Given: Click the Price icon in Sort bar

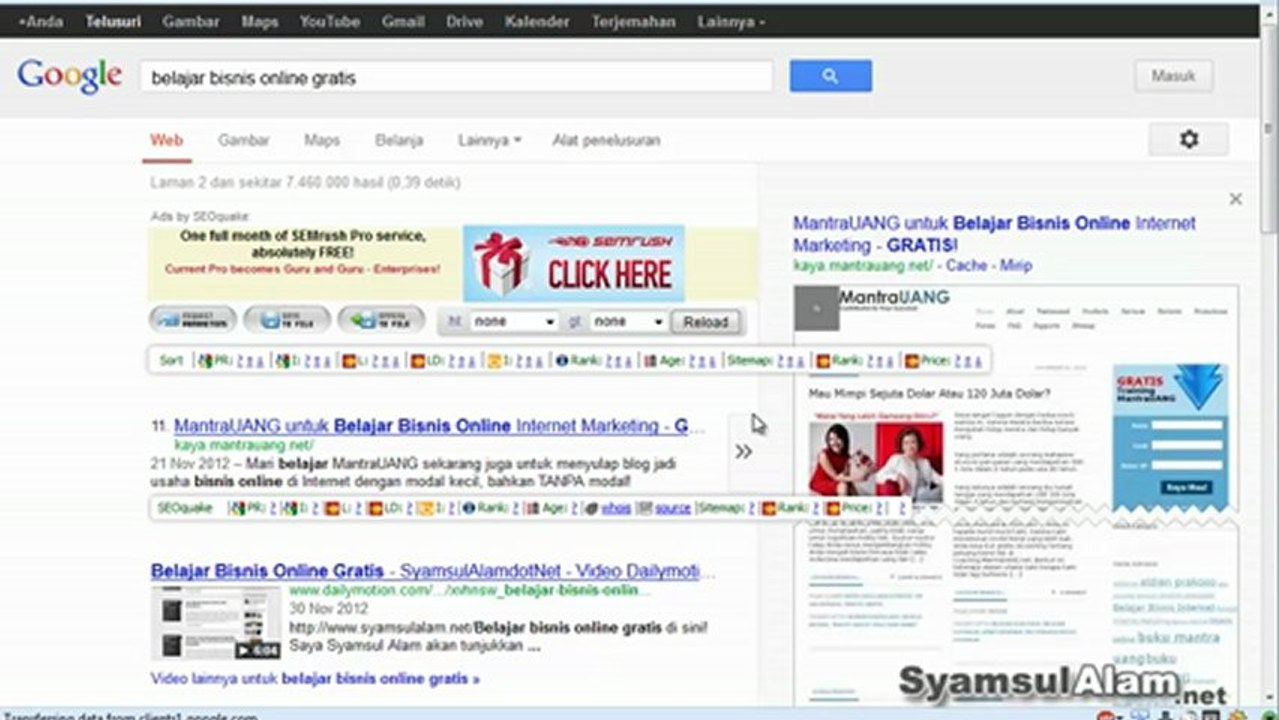Looking at the screenshot, I should click(x=911, y=361).
